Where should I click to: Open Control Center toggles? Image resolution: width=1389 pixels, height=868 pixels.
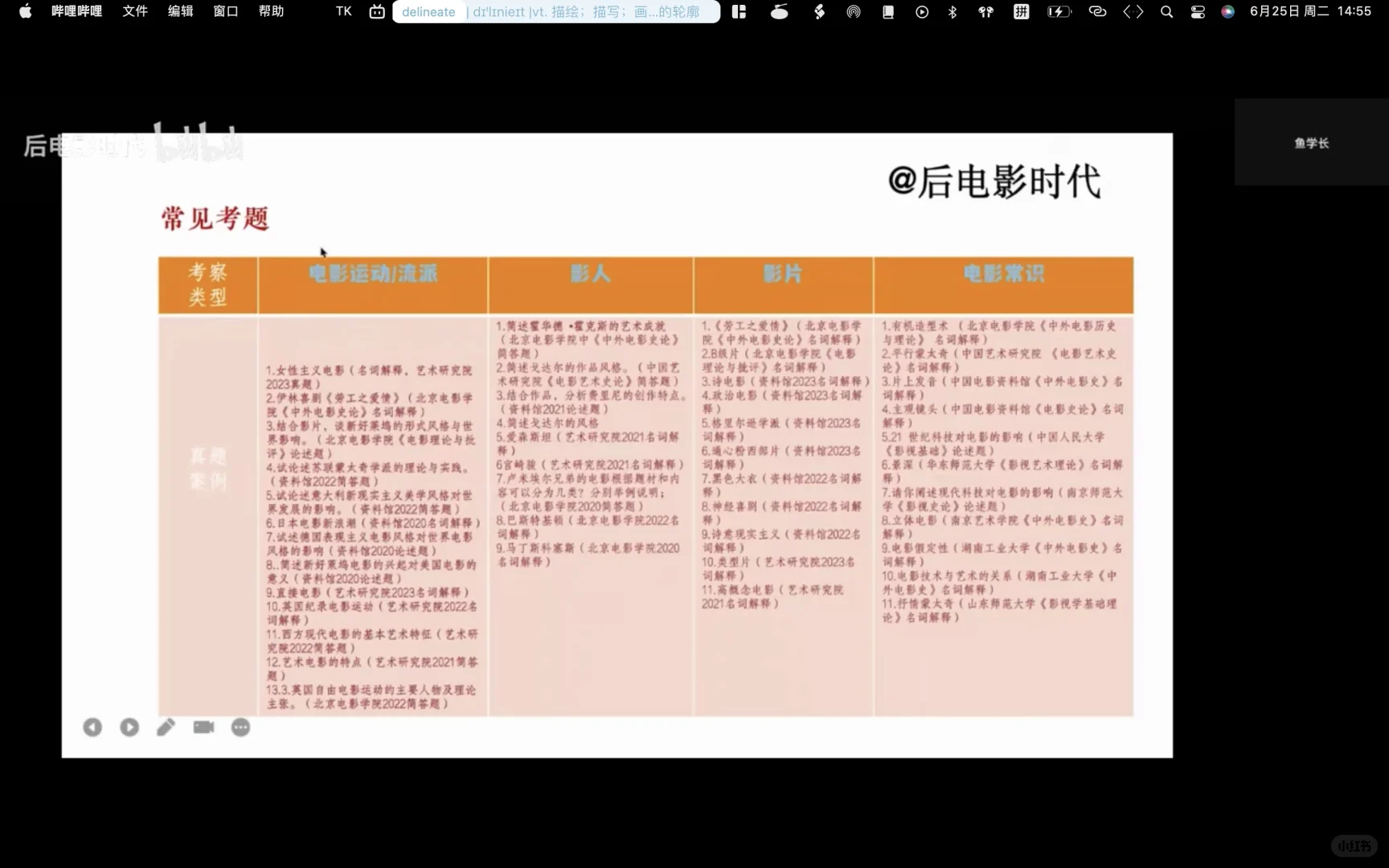[x=1198, y=11]
